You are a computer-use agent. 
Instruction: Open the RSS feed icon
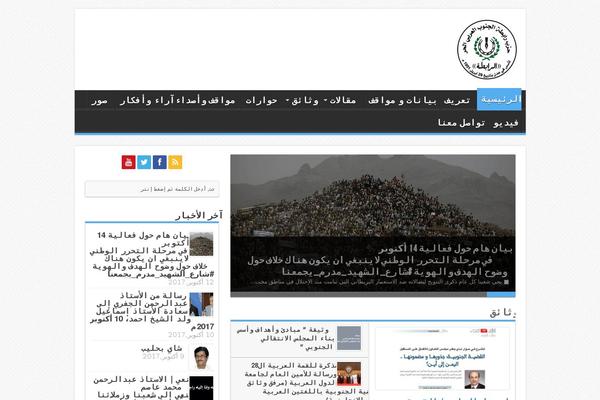click(175, 162)
